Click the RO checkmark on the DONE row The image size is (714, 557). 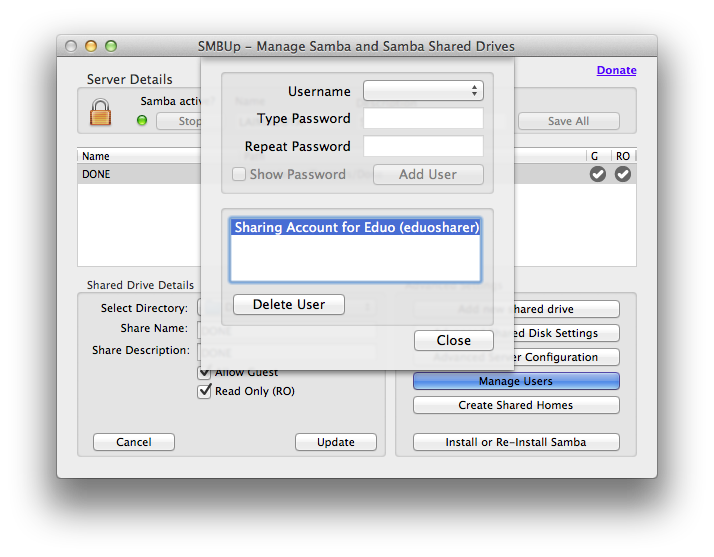[x=622, y=174]
